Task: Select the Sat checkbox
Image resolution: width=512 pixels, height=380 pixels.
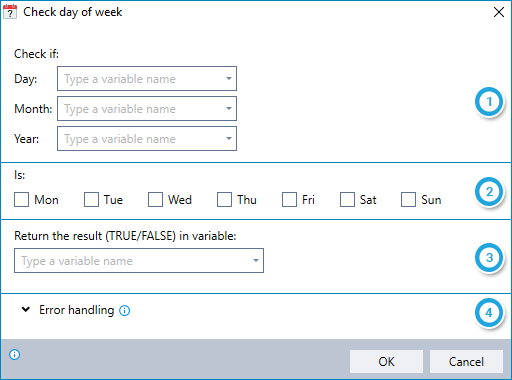Action: point(347,200)
